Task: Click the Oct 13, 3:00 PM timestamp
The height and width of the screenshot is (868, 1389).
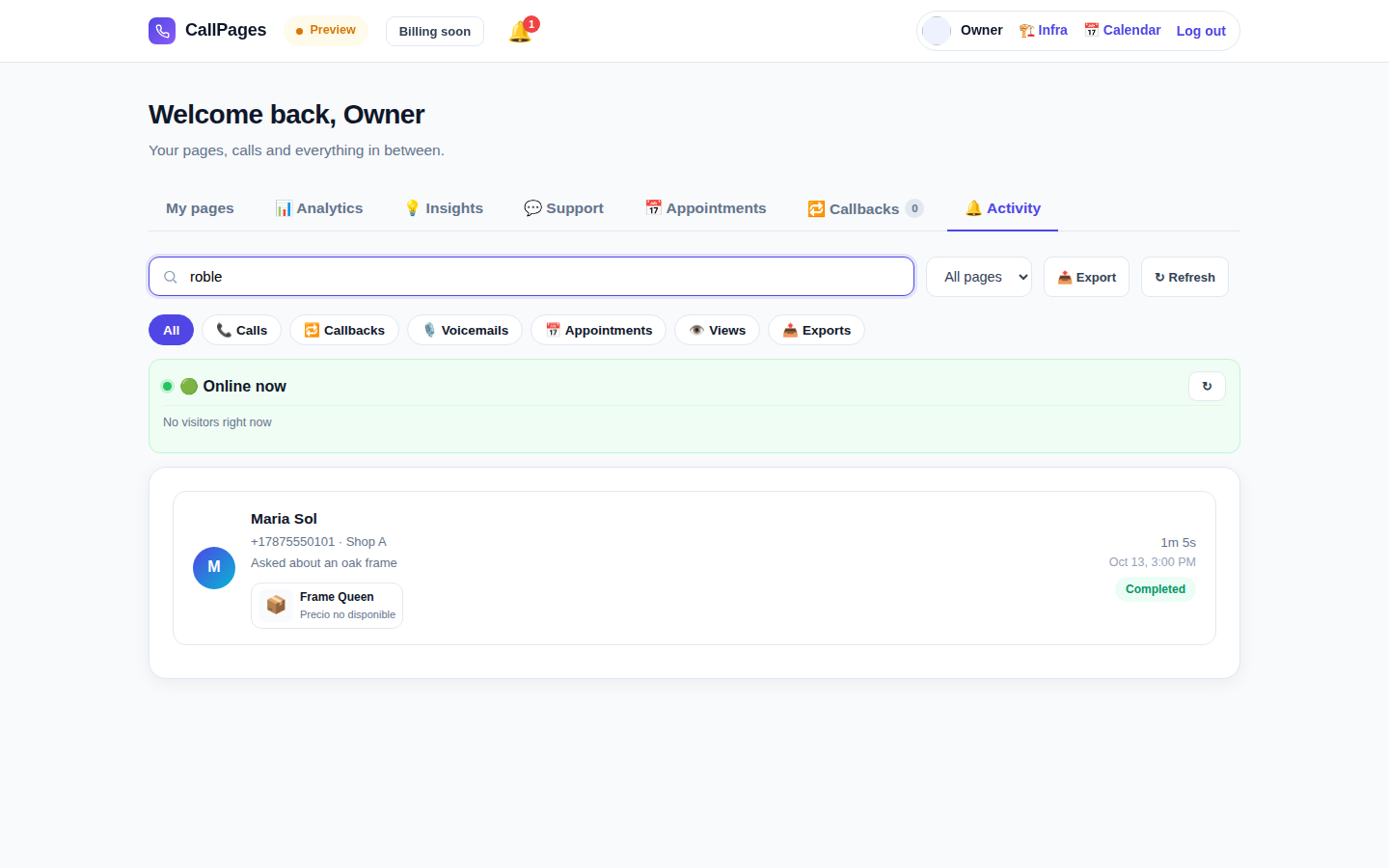Action: [1153, 562]
